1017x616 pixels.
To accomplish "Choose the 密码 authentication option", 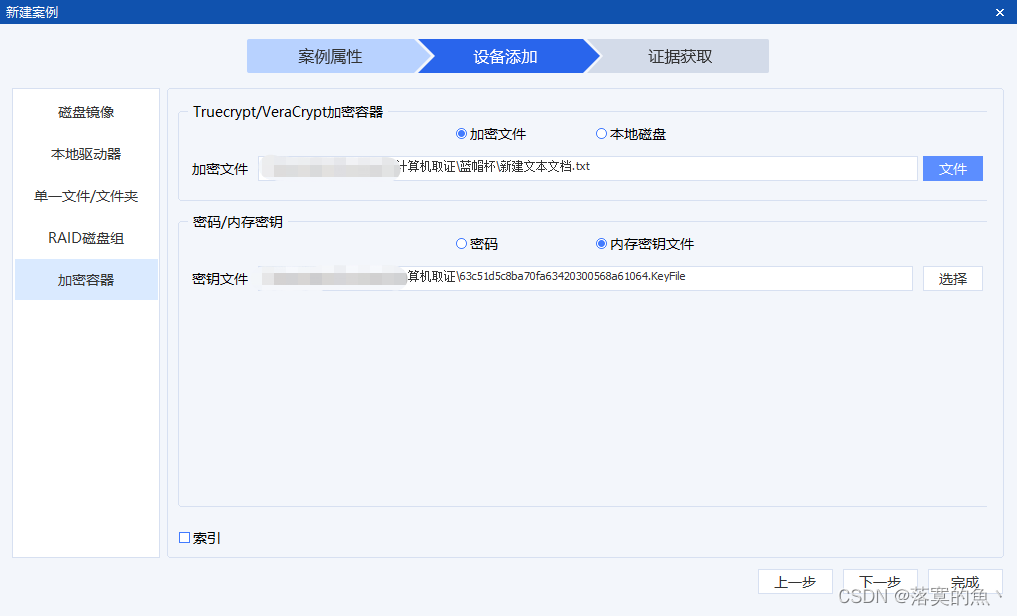I will (460, 245).
